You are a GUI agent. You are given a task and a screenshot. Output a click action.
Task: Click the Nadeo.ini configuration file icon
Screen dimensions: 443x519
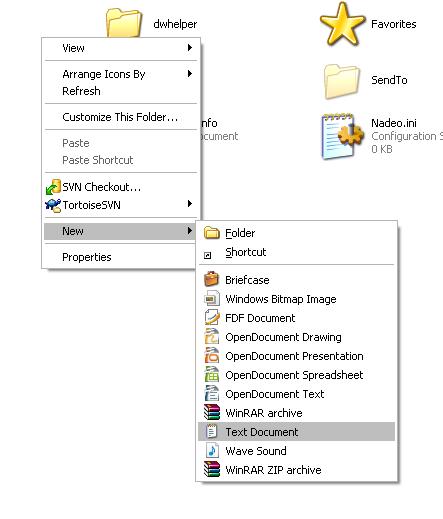coord(342,136)
